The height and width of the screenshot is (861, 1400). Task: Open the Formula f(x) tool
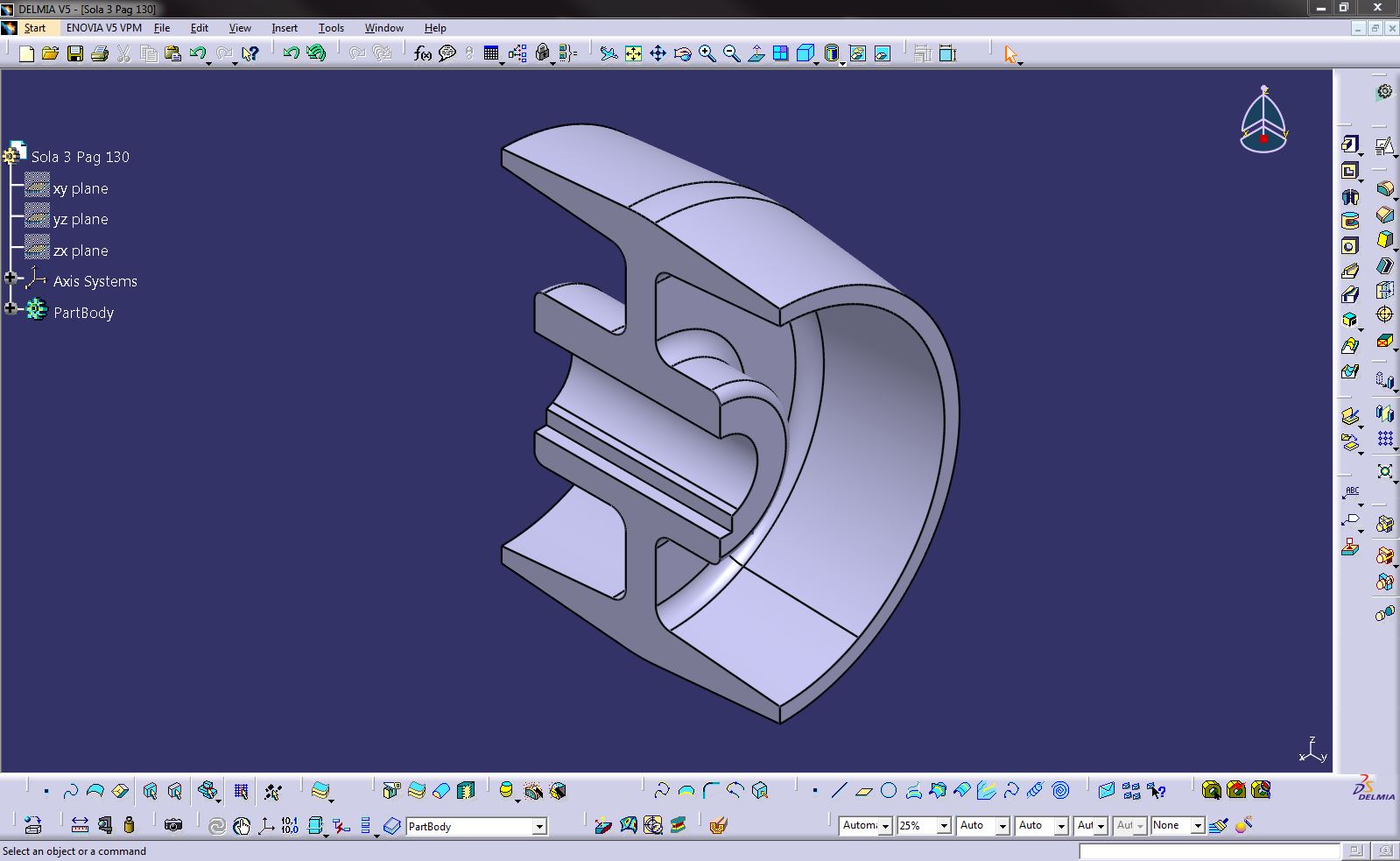click(423, 53)
